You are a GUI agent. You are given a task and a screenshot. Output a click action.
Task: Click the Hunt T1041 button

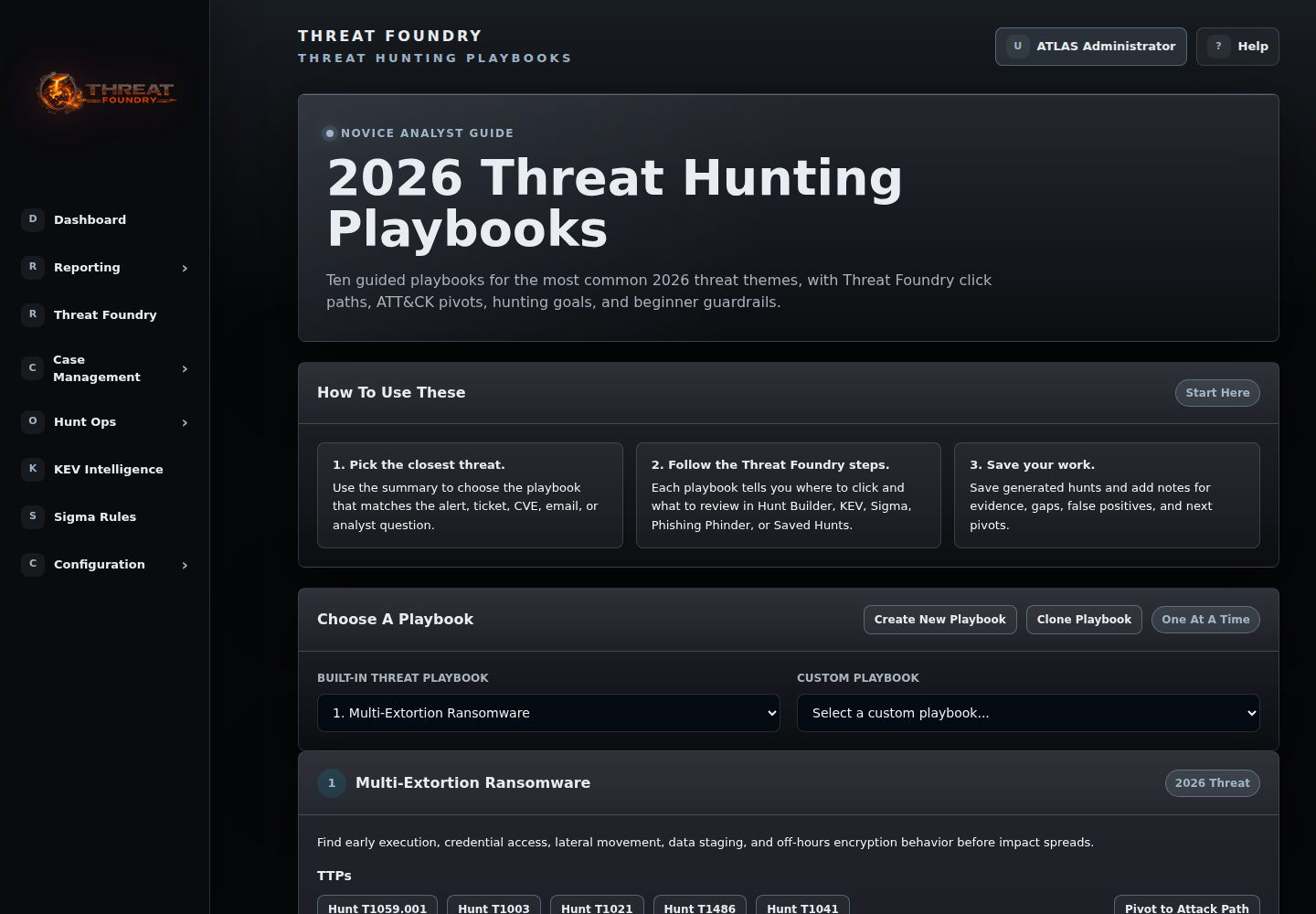click(x=802, y=906)
